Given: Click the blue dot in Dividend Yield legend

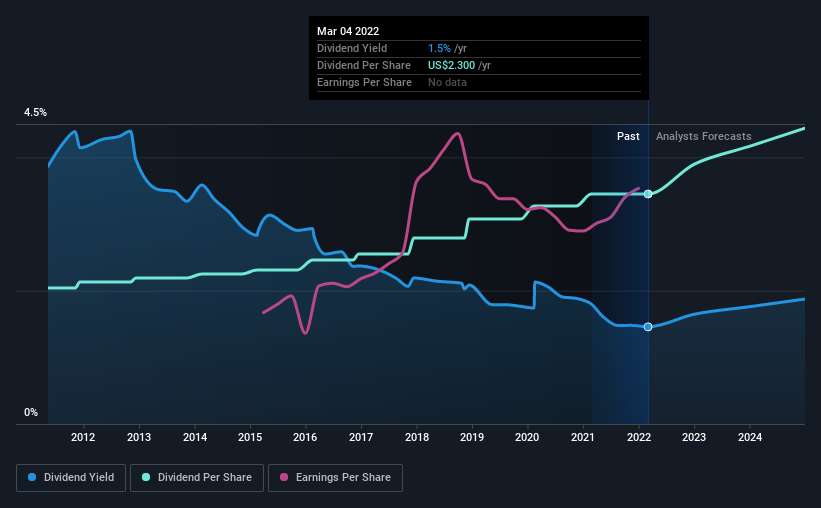Looking at the screenshot, I should (33, 478).
